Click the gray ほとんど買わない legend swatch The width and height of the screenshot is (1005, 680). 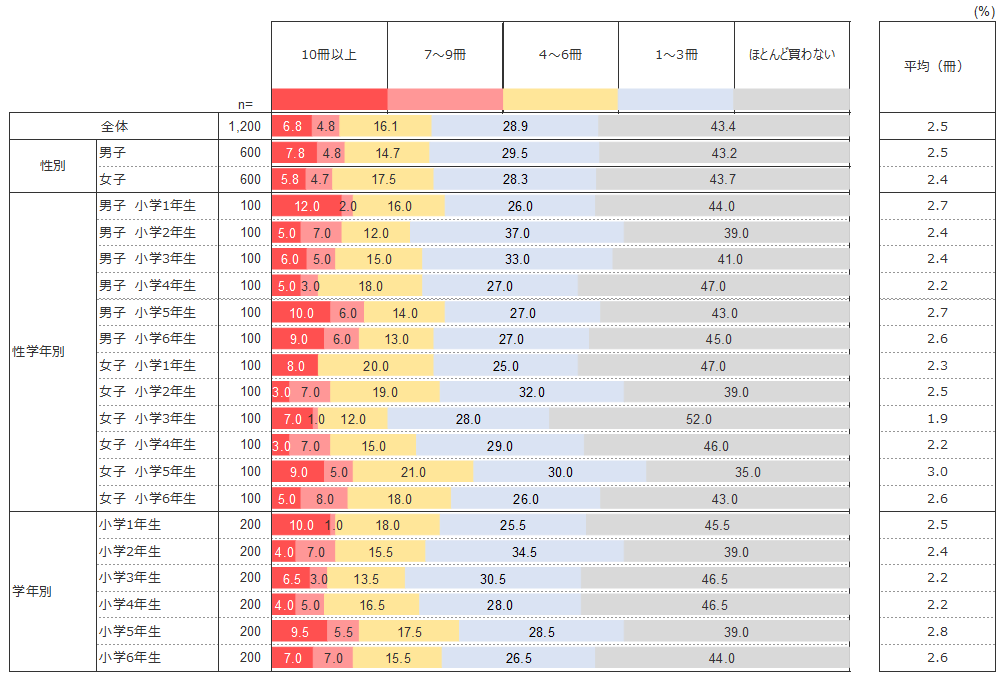point(792,99)
